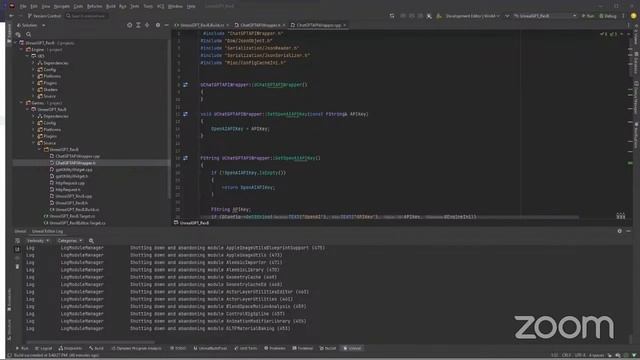Viewport: 640px width, 360px height.
Task: Open the NuGet tool window
Action: (328, 349)
